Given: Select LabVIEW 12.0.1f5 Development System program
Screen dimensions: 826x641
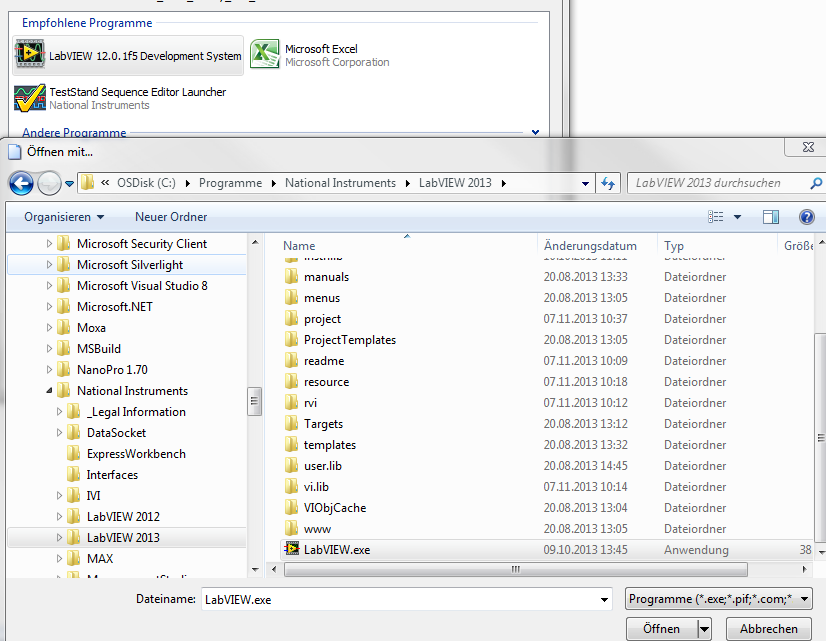Looking at the screenshot, I should pos(128,55).
